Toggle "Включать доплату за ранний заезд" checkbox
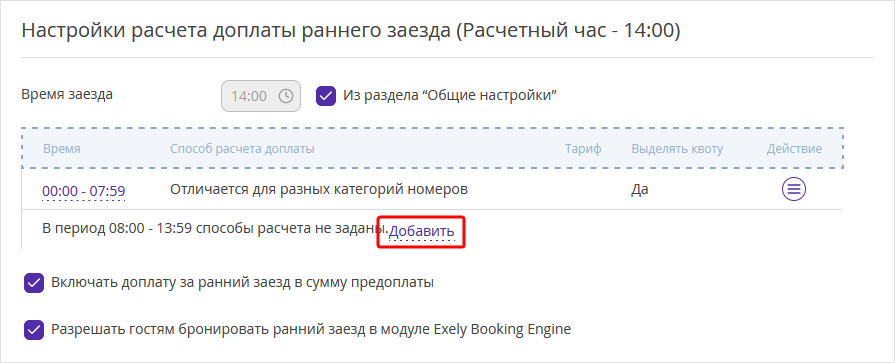Screen dimensions: 895x363 tap(34, 283)
